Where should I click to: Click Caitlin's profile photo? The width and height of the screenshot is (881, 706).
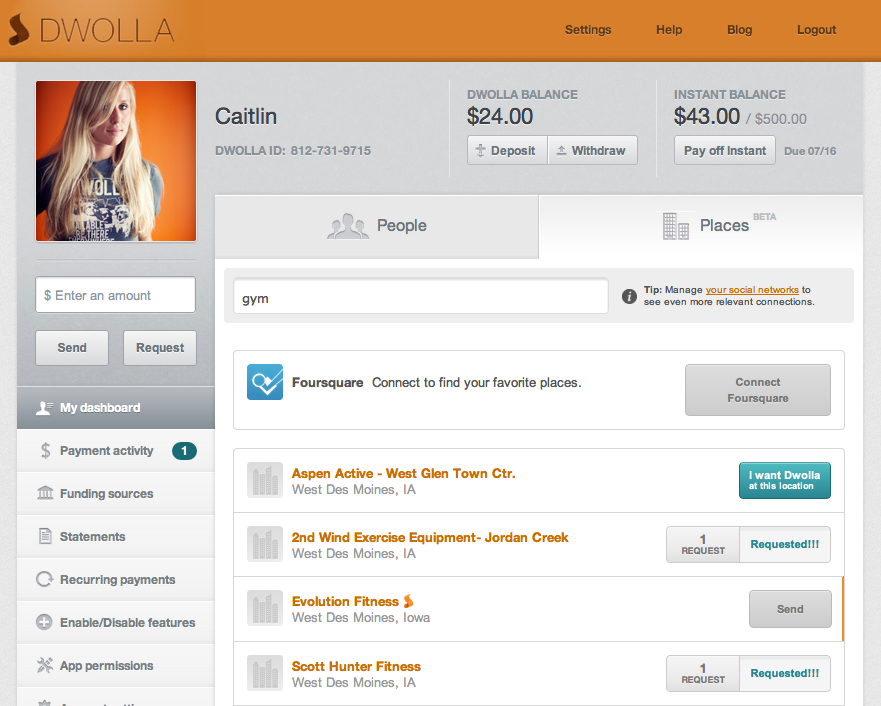[x=116, y=161]
